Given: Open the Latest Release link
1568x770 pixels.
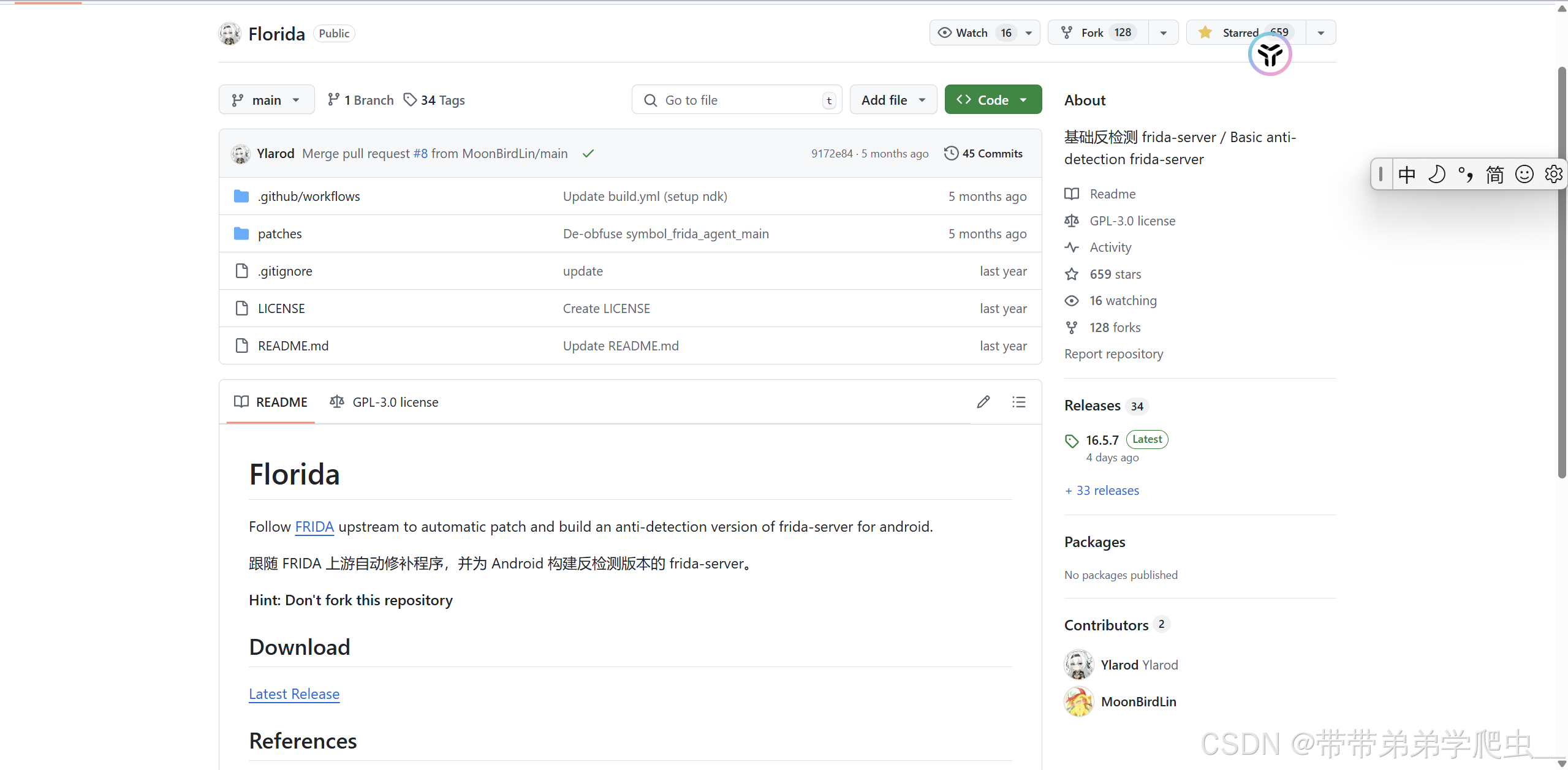Looking at the screenshot, I should tap(294, 693).
